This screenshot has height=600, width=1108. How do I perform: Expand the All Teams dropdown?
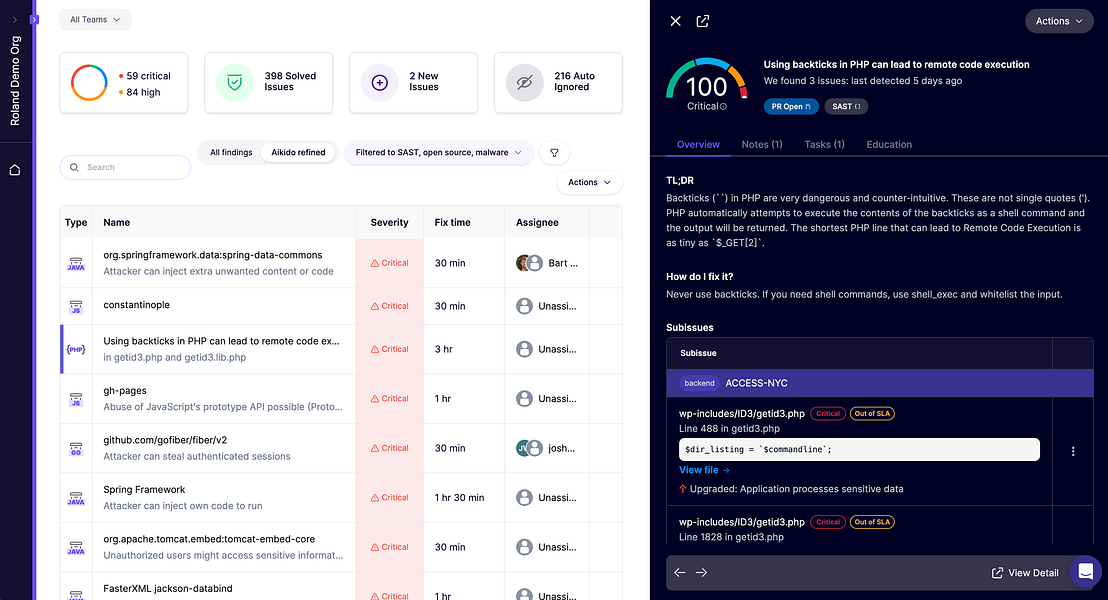[95, 20]
